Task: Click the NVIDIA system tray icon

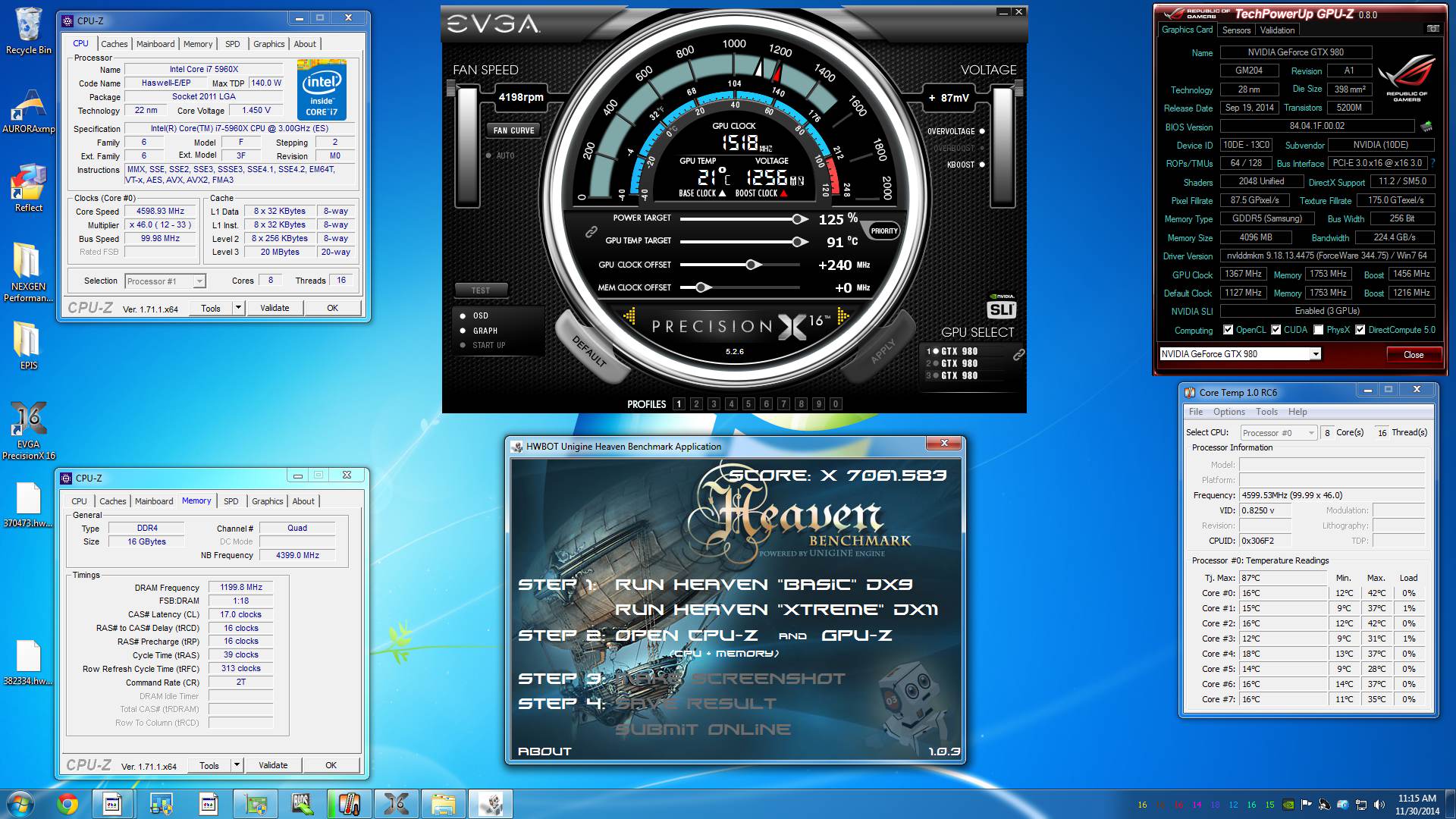Action: pyautogui.click(x=1288, y=805)
